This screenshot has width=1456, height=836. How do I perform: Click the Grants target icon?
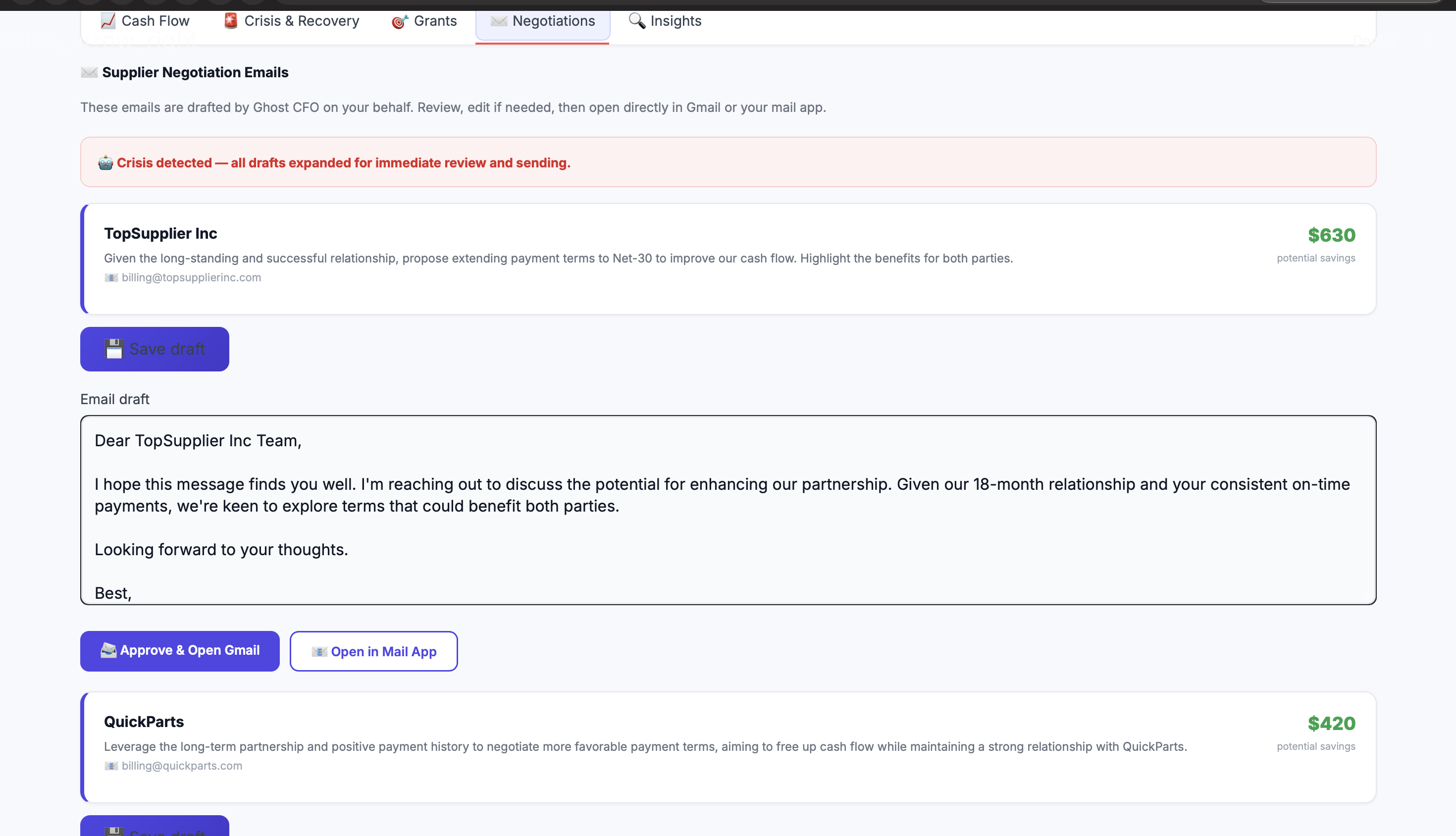[400, 22]
